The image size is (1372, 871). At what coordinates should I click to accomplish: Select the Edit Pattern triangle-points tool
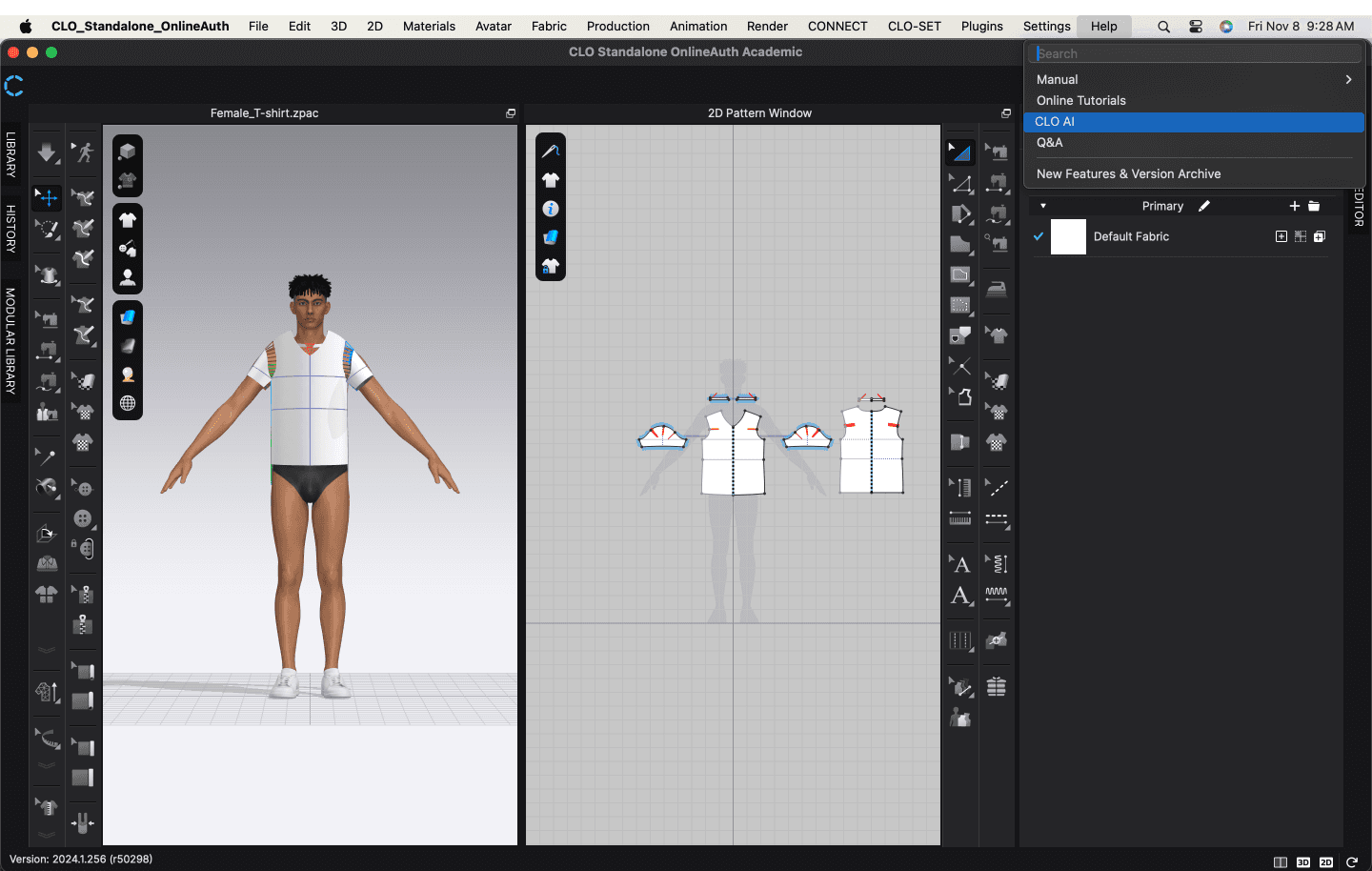coord(960,183)
